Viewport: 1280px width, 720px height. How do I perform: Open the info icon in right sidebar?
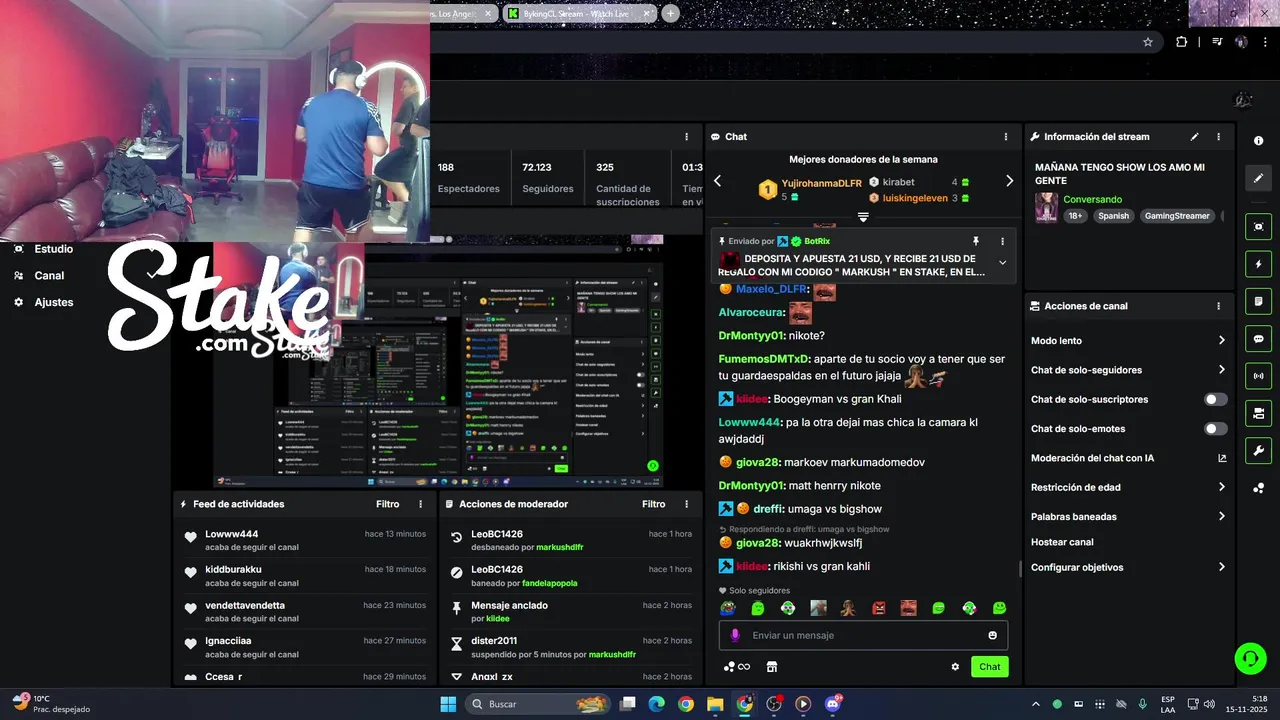pos(1258,141)
